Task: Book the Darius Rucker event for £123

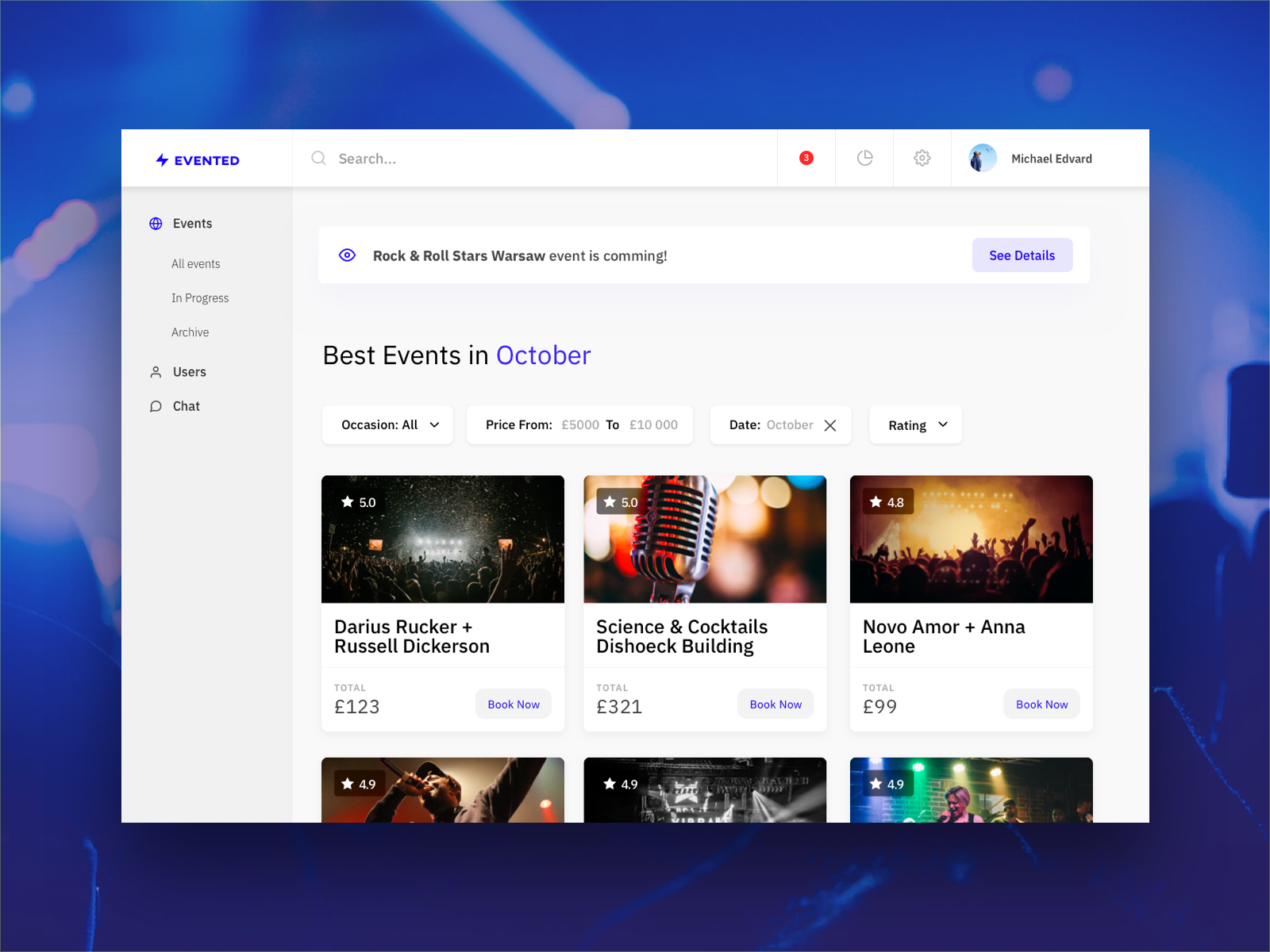Action: pos(514,704)
